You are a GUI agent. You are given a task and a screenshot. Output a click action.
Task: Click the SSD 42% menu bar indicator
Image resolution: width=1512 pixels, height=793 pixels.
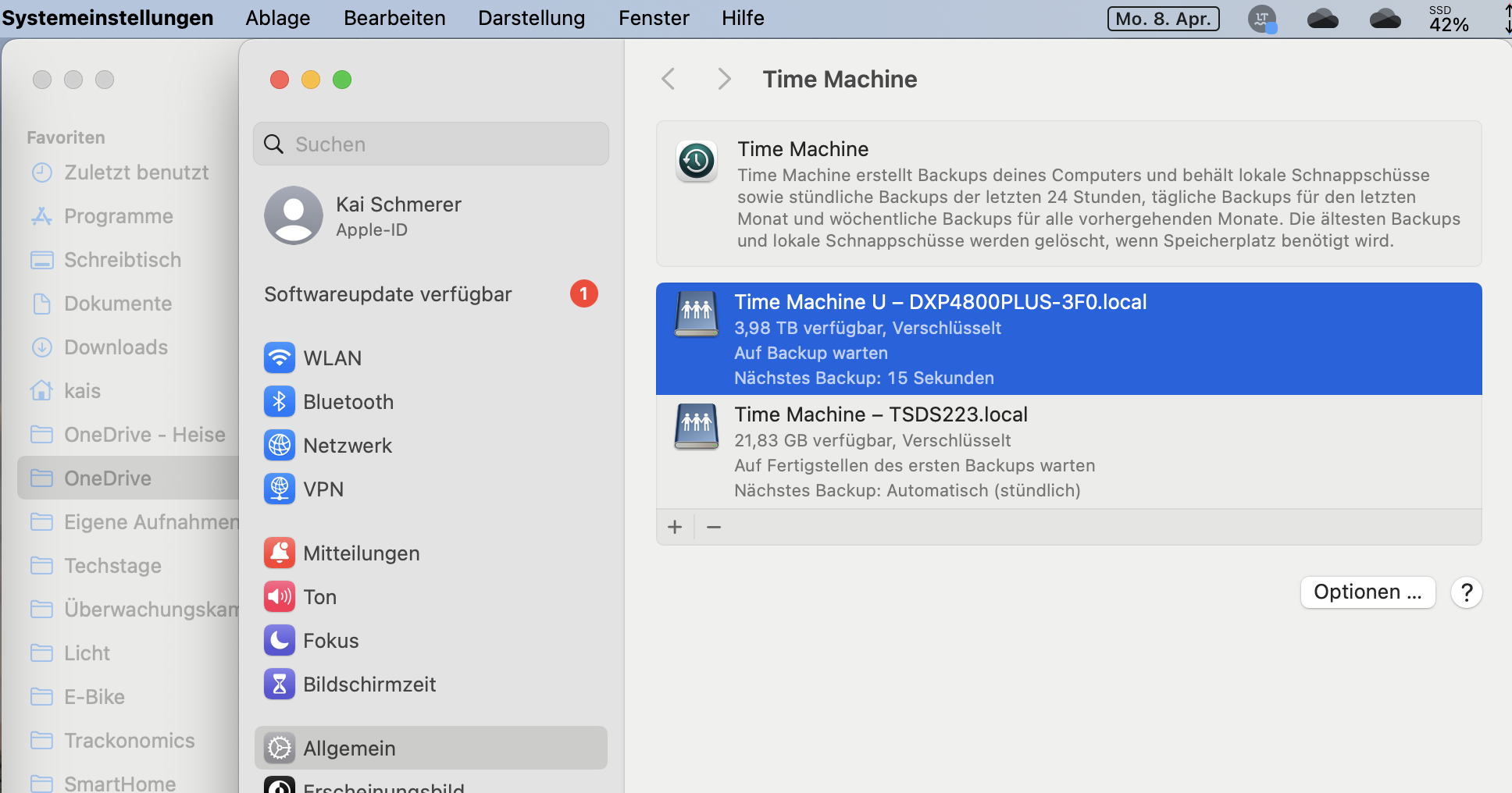point(1449,19)
